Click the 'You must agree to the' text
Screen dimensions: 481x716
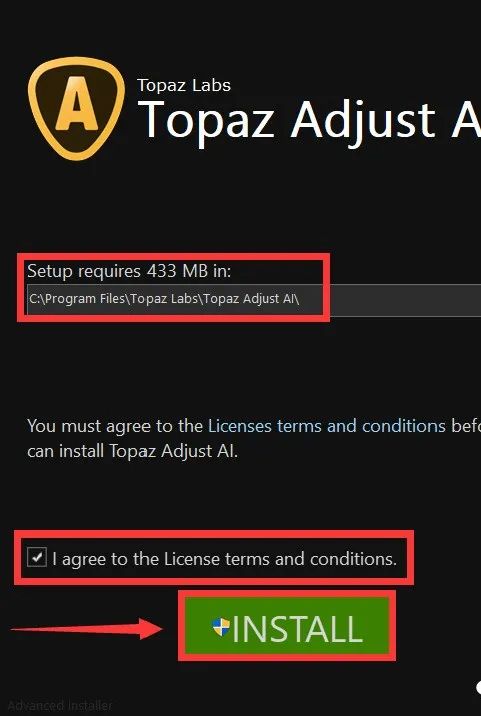115,426
